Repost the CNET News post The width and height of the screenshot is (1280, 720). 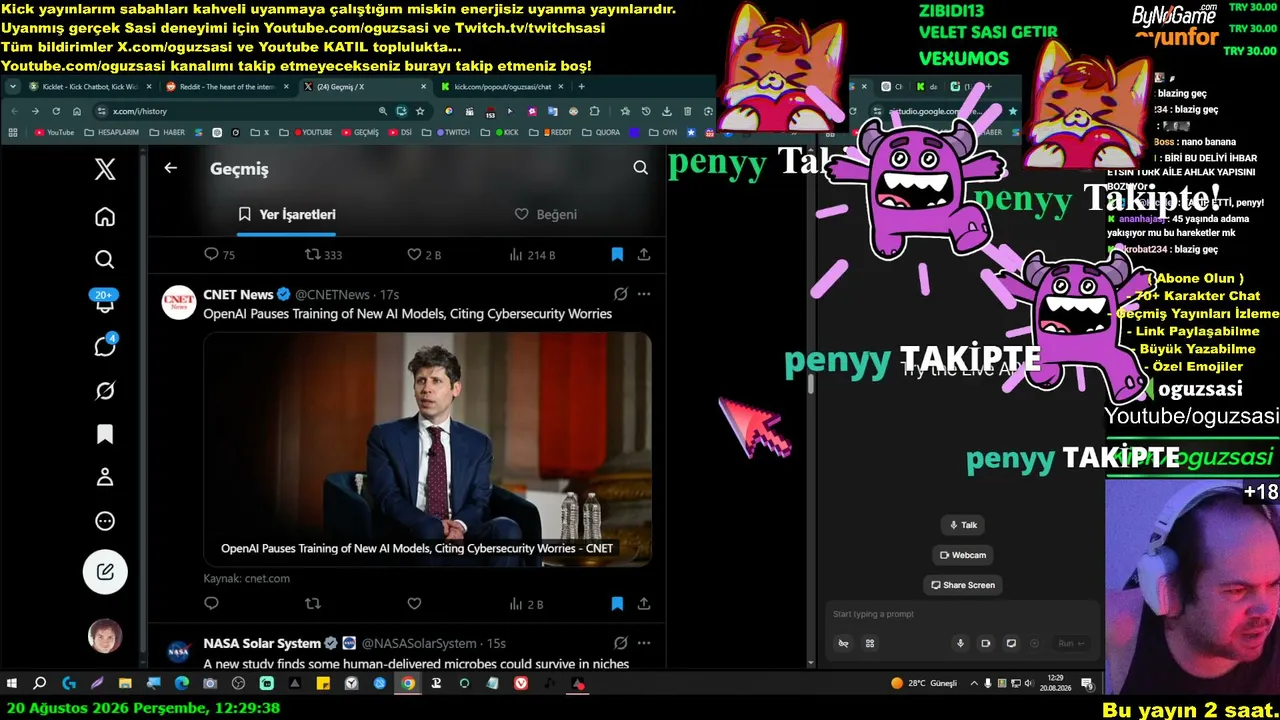click(x=313, y=604)
